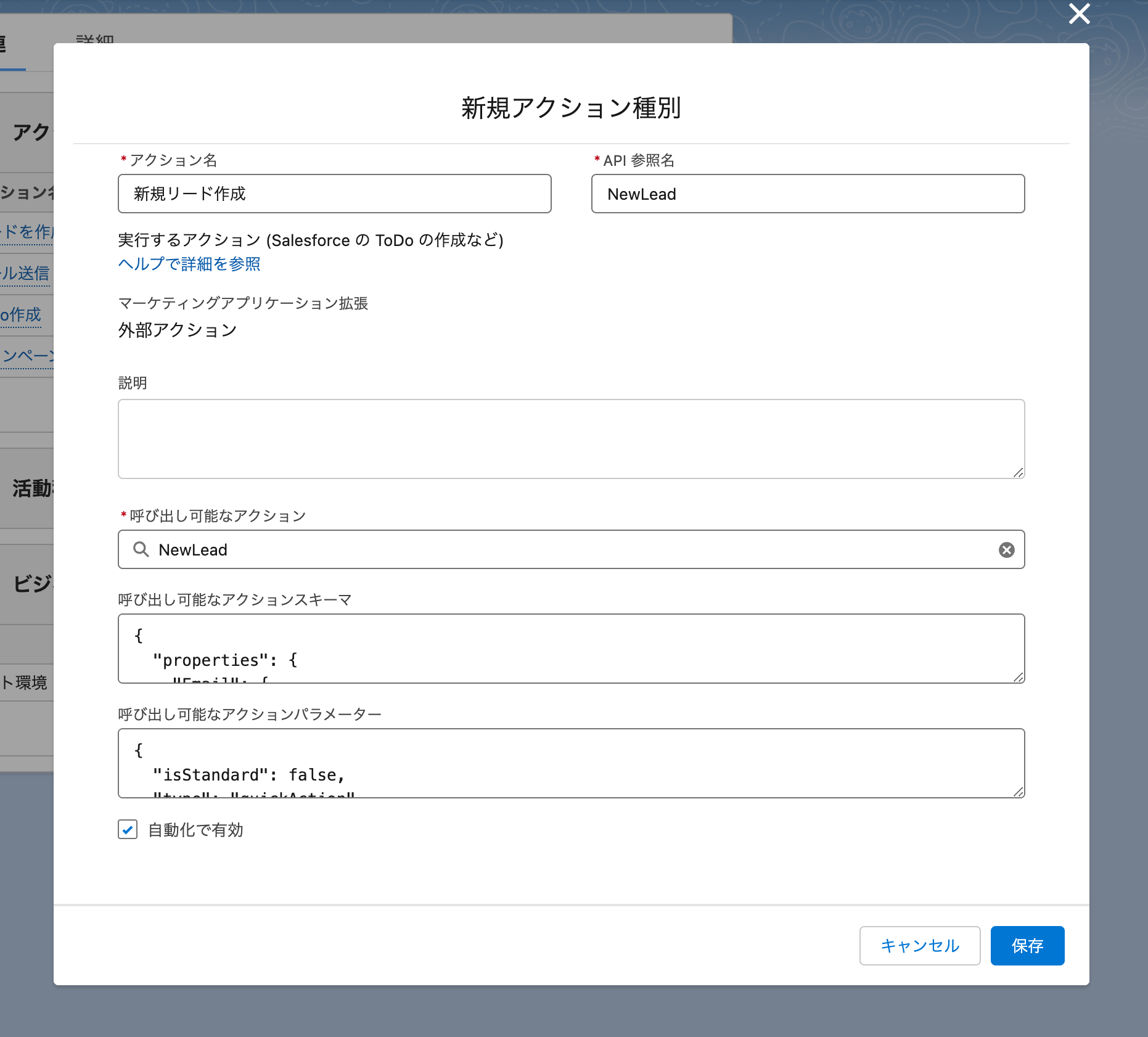
Task: Open the ル送信 link in background page
Action: click(x=25, y=273)
